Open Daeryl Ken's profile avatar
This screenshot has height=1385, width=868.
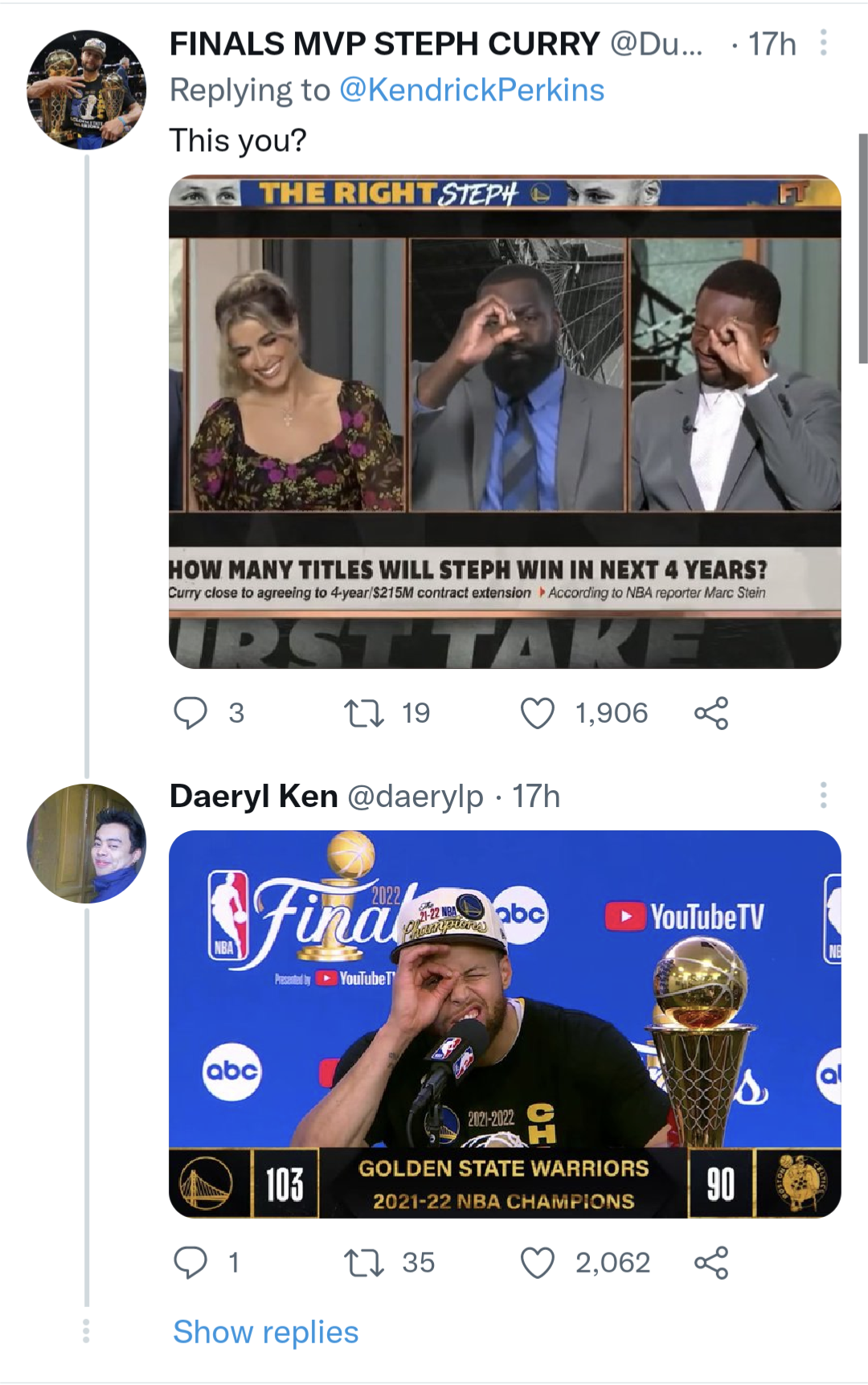[x=87, y=843]
